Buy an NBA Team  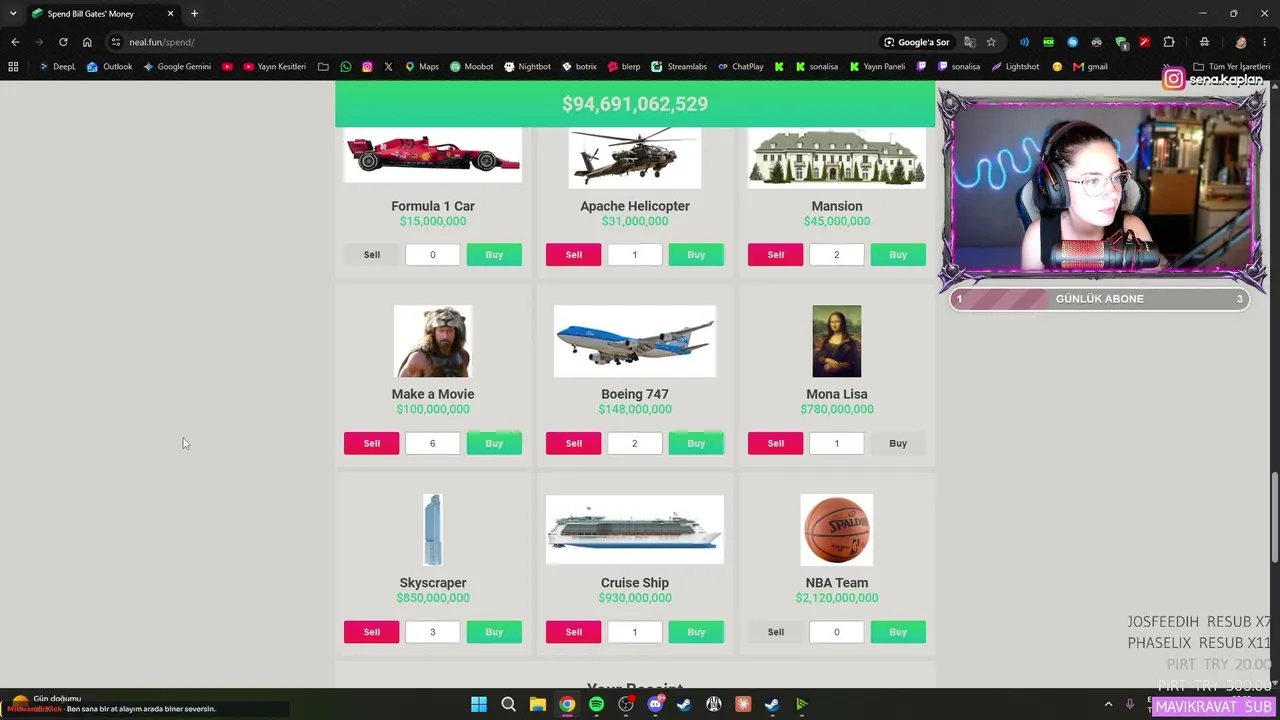[x=898, y=632]
